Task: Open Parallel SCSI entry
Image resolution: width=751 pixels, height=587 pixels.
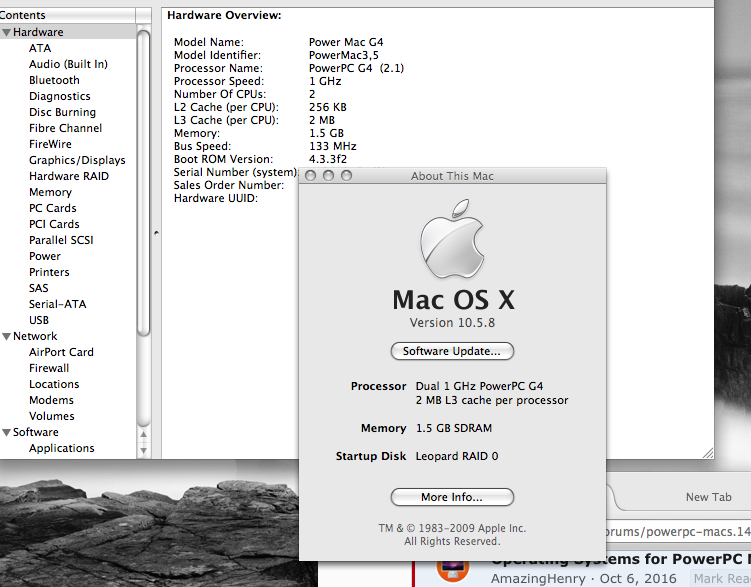Action: (x=61, y=240)
